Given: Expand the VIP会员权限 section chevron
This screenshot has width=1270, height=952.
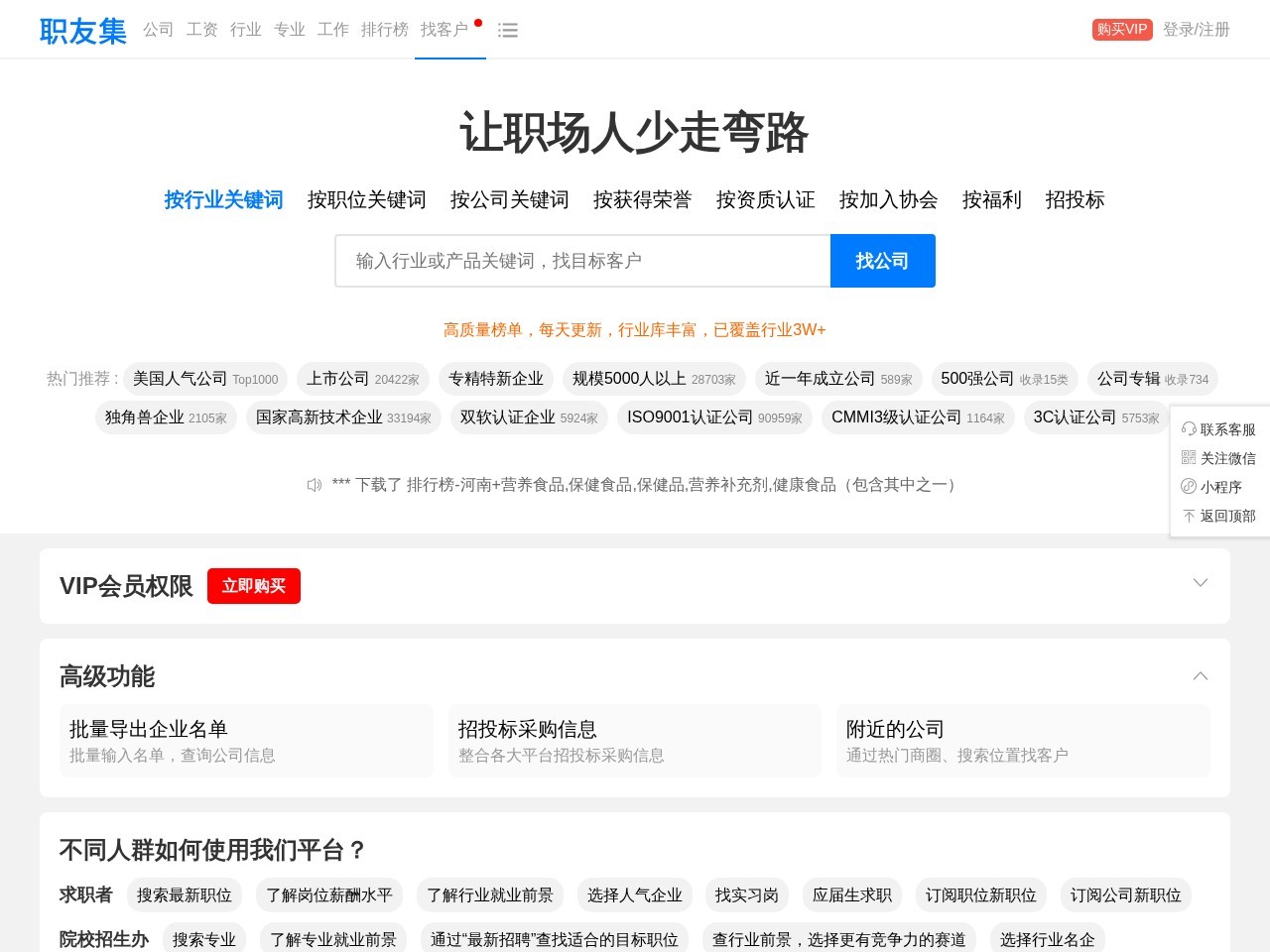Looking at the screenshot, I should 1201,584.
